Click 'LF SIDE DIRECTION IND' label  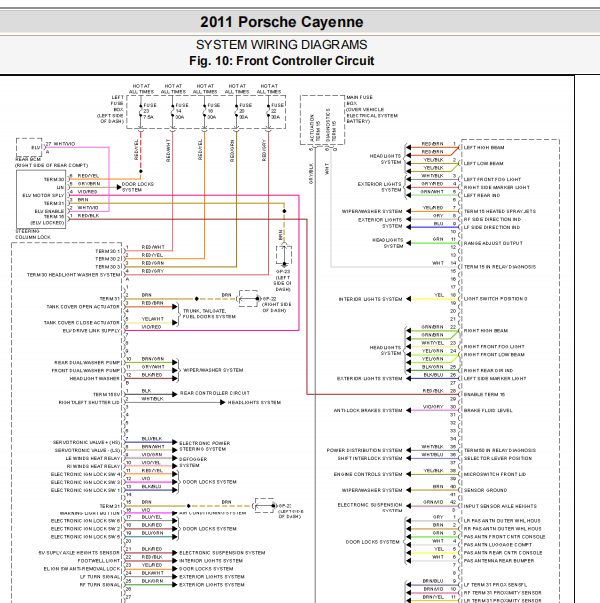coord(492,227)
